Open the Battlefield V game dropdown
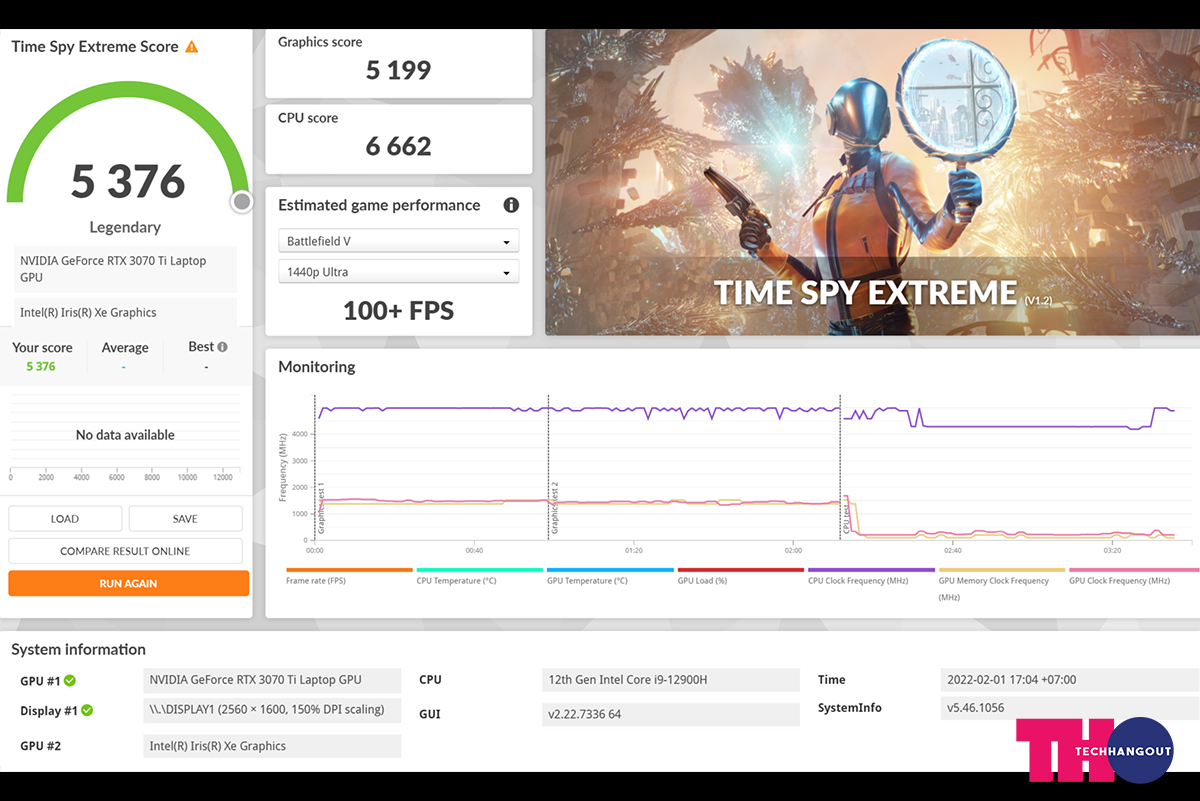Image resolution: width=1200 pixels, height=801 pixels. point(398,241)
